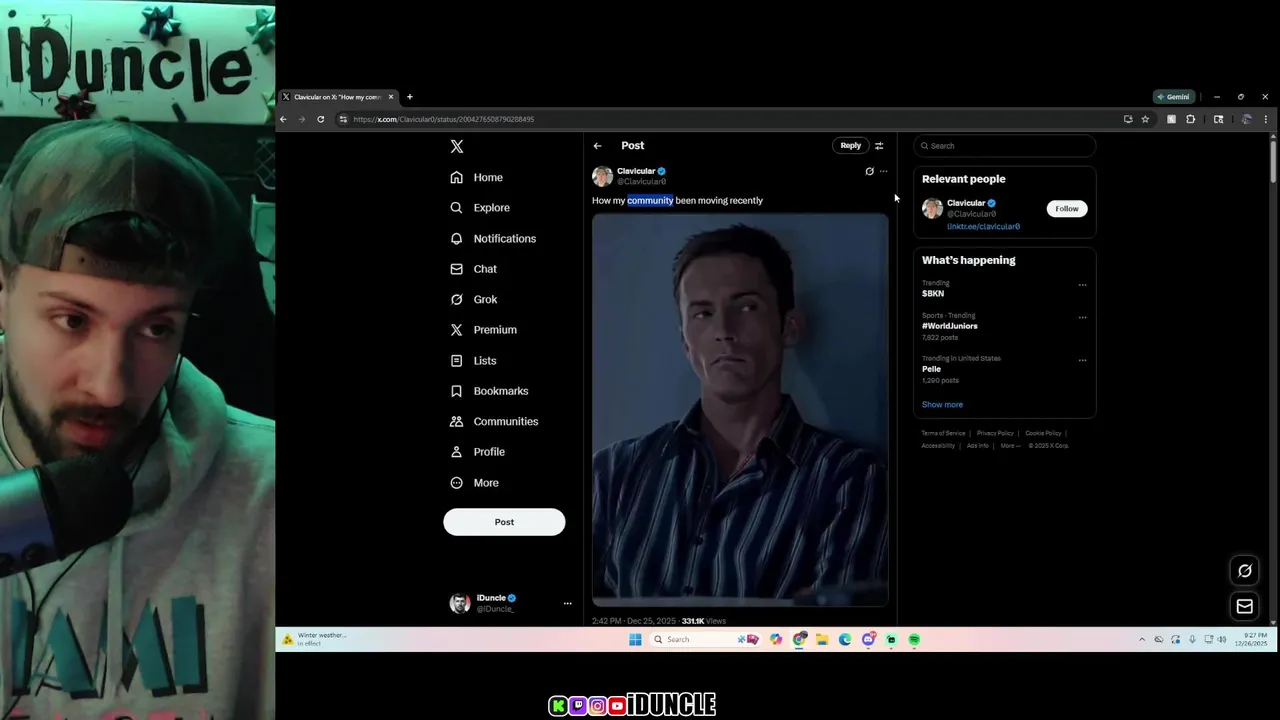
Task: Open Accessibility footer link
Action: click(x=938, y=446)
